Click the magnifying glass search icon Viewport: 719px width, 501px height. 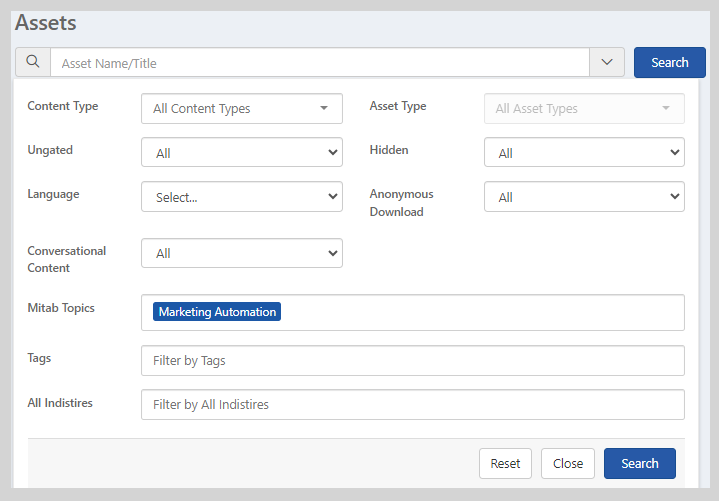point(33,62)
